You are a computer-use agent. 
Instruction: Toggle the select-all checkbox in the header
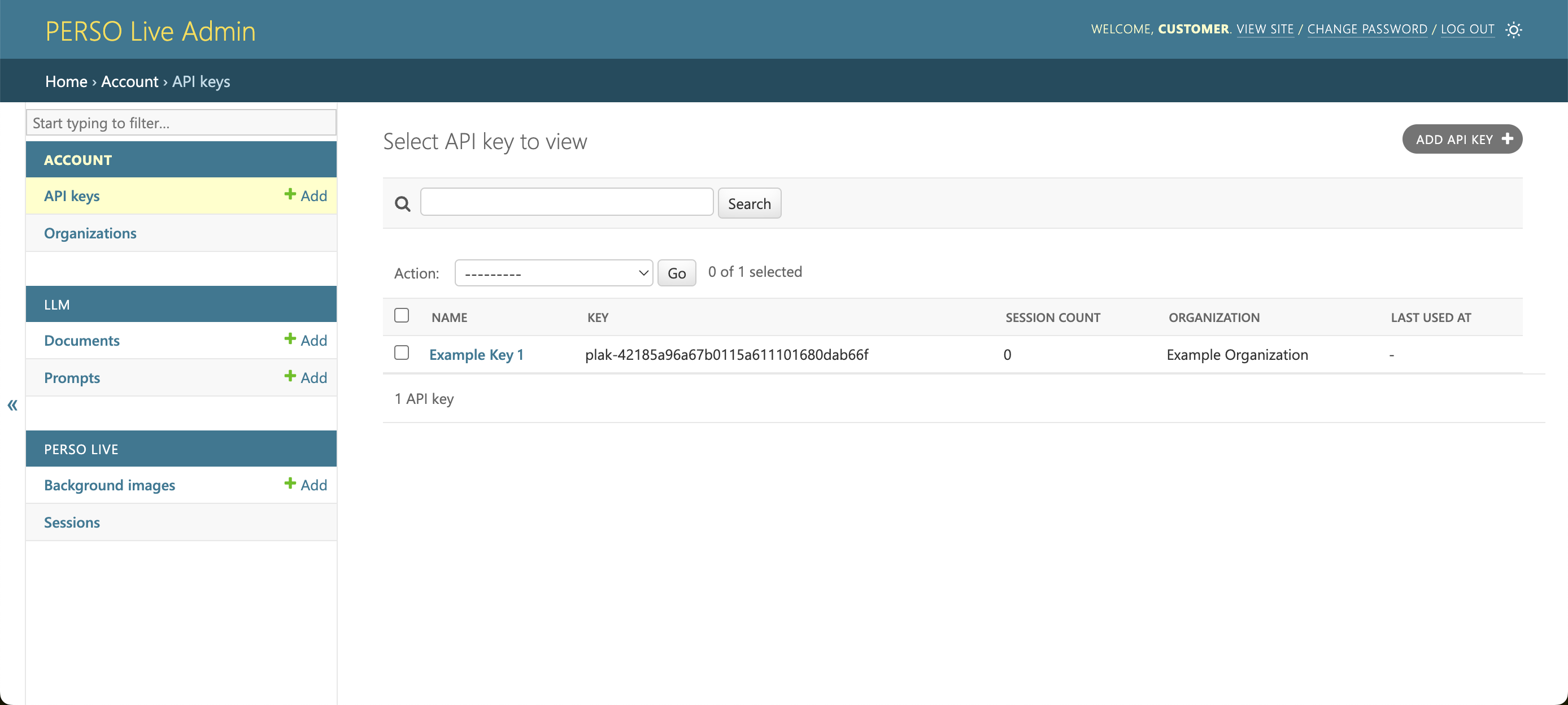coord(402,315)
